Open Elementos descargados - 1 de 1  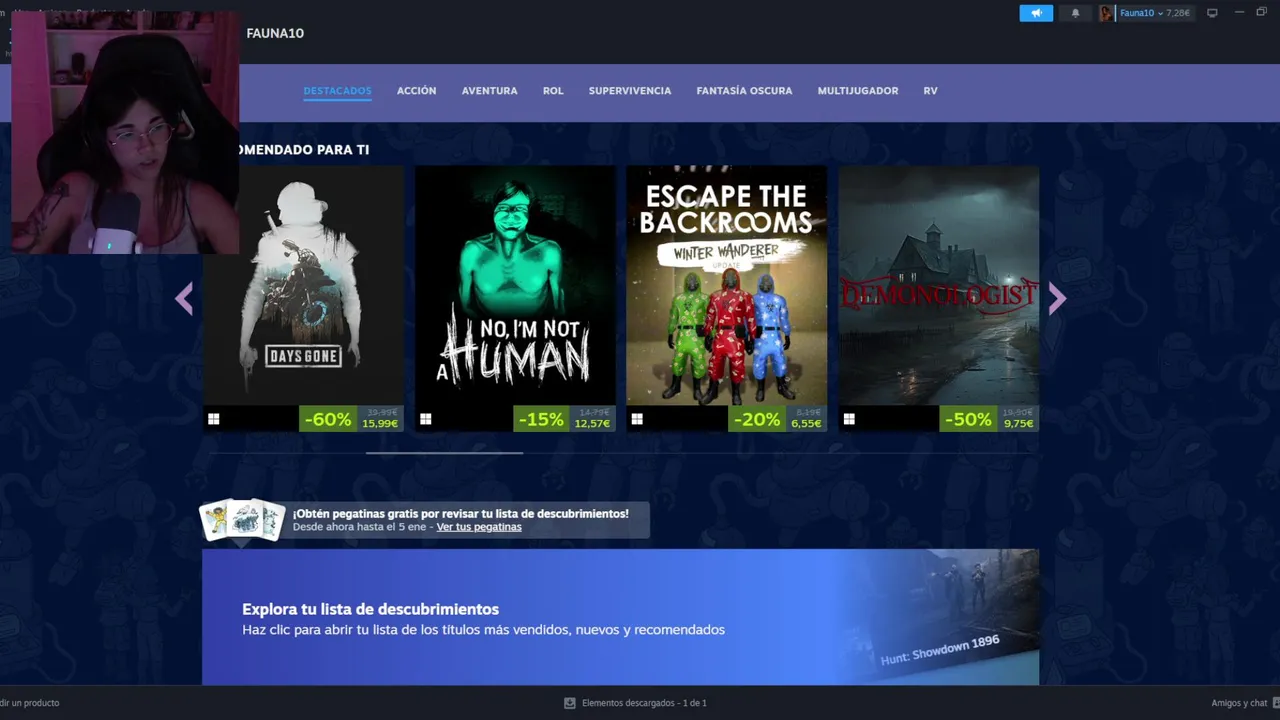644,703
